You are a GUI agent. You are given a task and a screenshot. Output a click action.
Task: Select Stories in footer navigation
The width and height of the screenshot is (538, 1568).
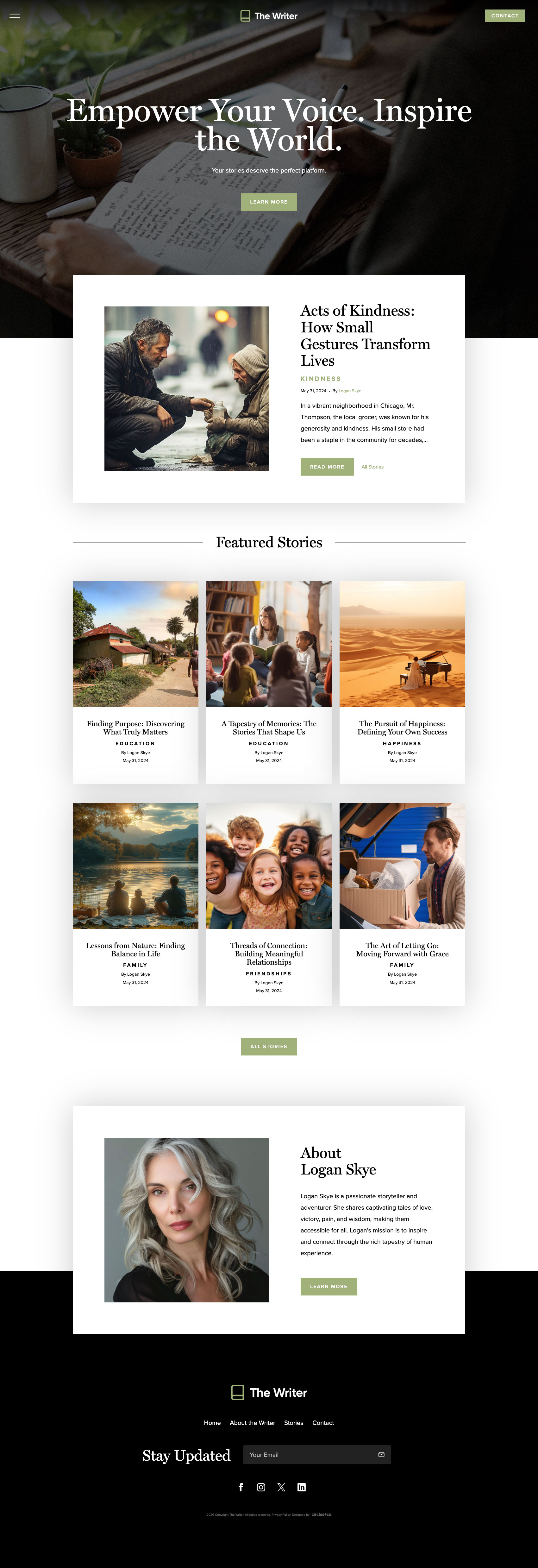coord(293,1422)
